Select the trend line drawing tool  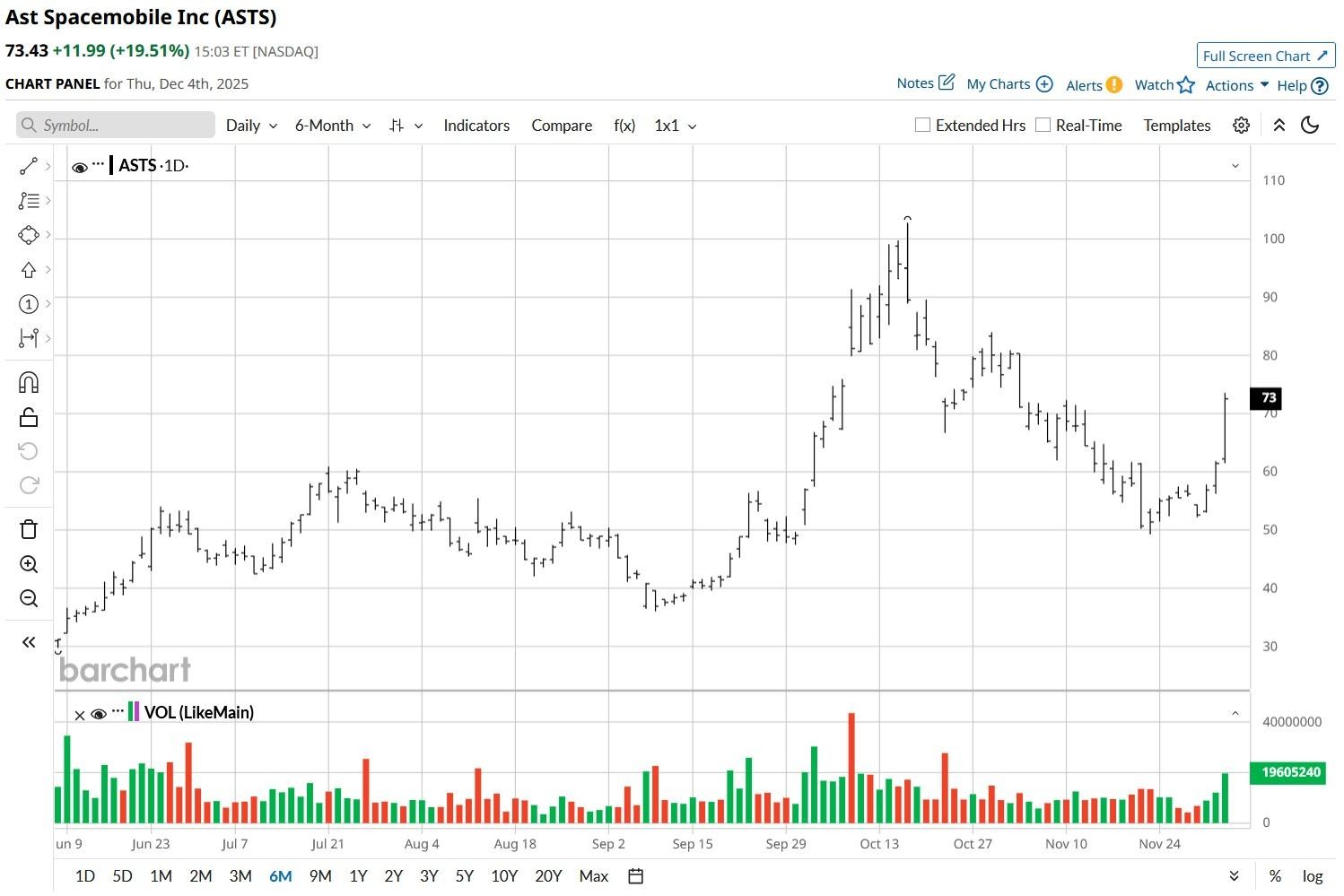(x=29, y=166)
